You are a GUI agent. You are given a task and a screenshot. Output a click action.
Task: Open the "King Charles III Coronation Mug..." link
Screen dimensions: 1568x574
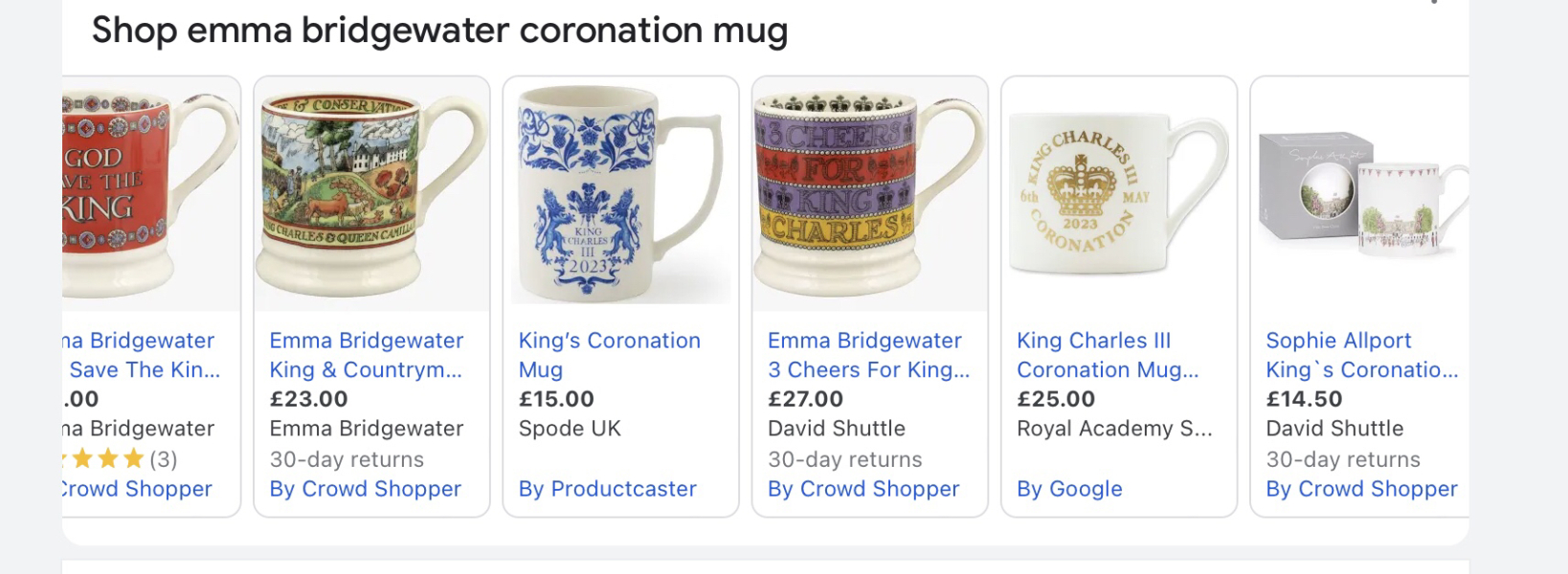(1109, 354)
